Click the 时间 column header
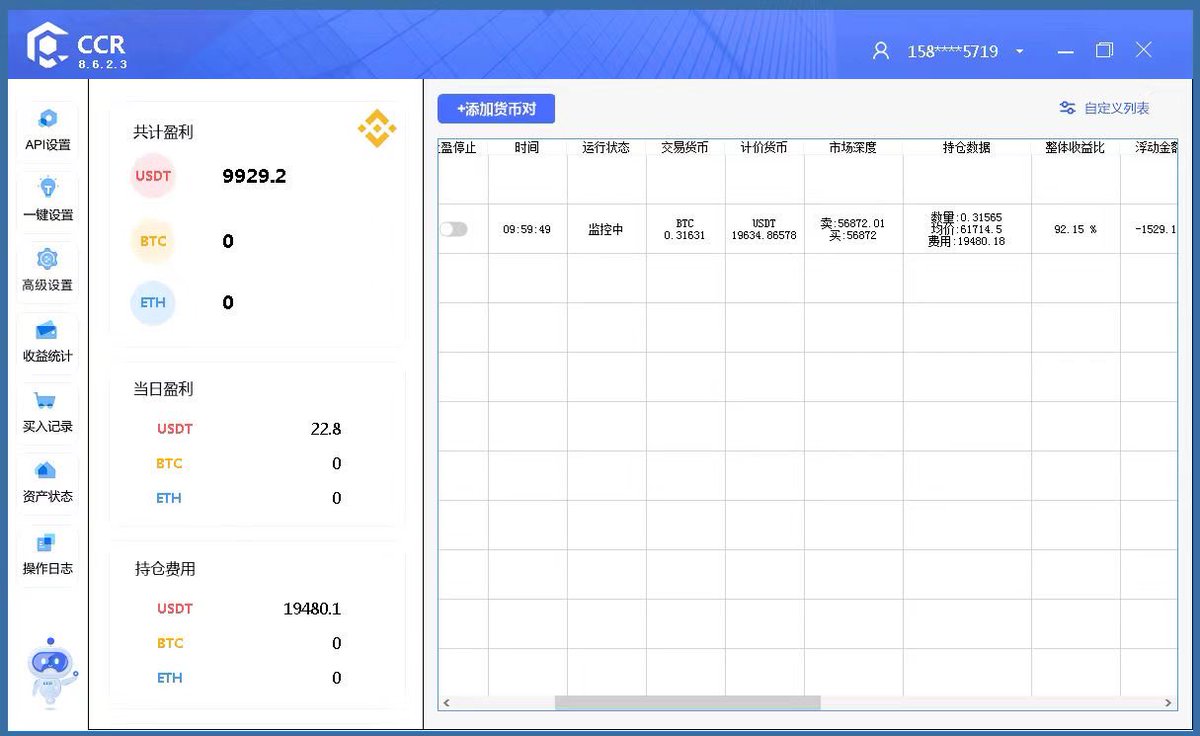Screen dimensions: 1200x736 coord(527,147)
